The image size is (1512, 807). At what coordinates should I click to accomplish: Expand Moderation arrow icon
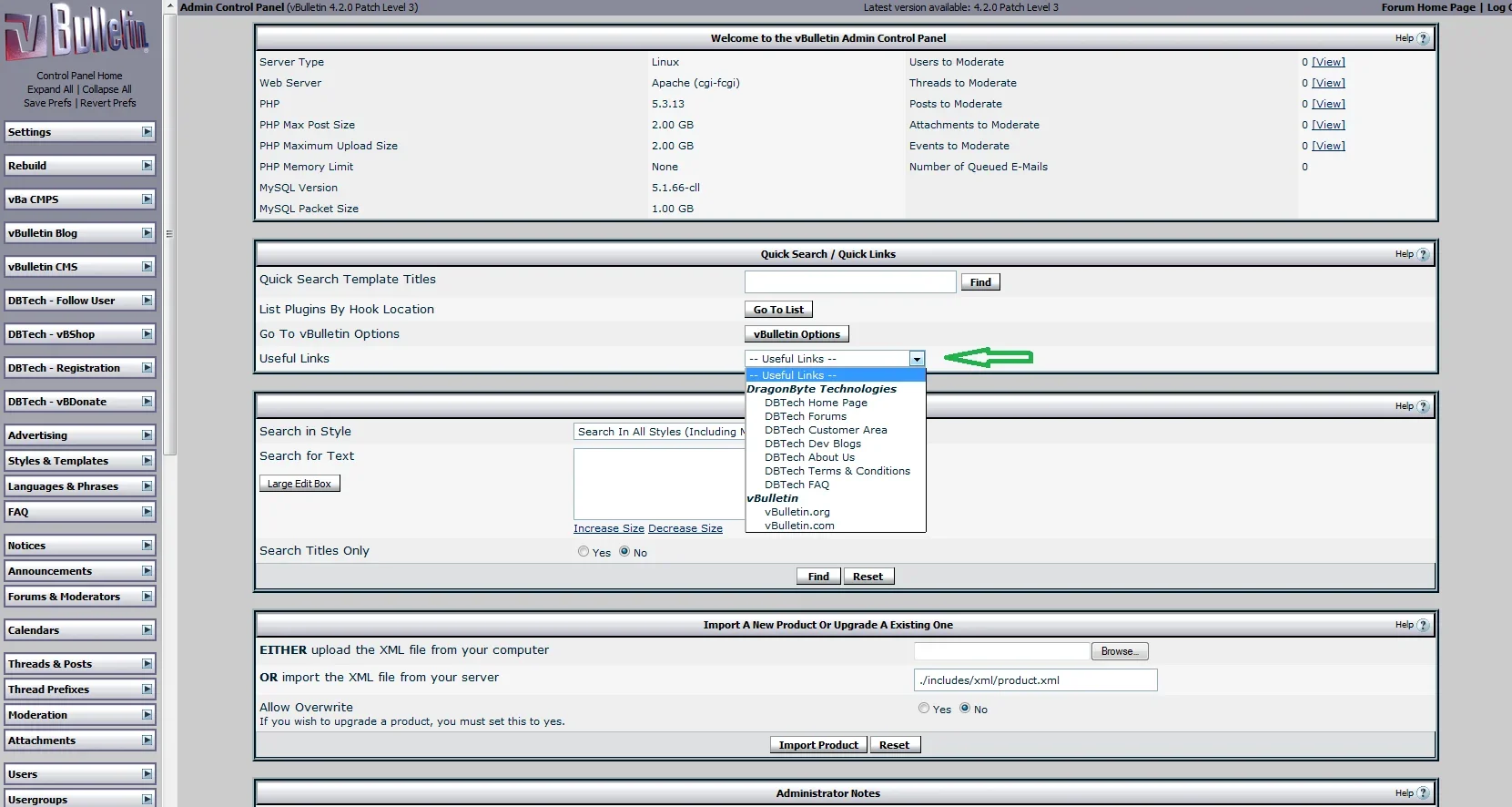(x=147, y=715)
